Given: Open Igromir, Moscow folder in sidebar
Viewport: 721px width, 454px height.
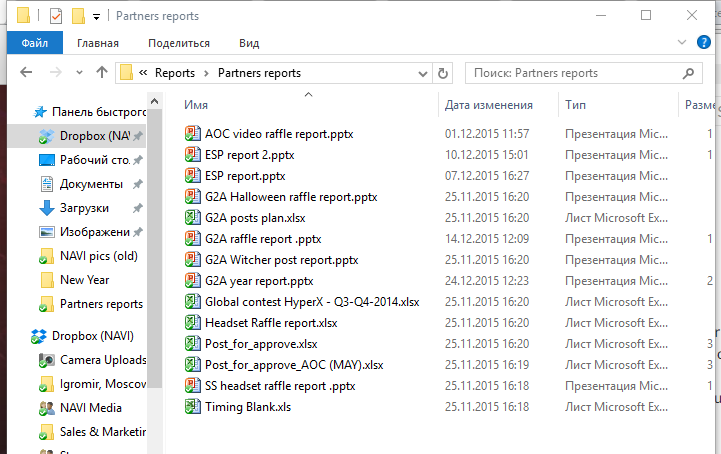Looking at the screenshot, I should (x=103, y=384).
